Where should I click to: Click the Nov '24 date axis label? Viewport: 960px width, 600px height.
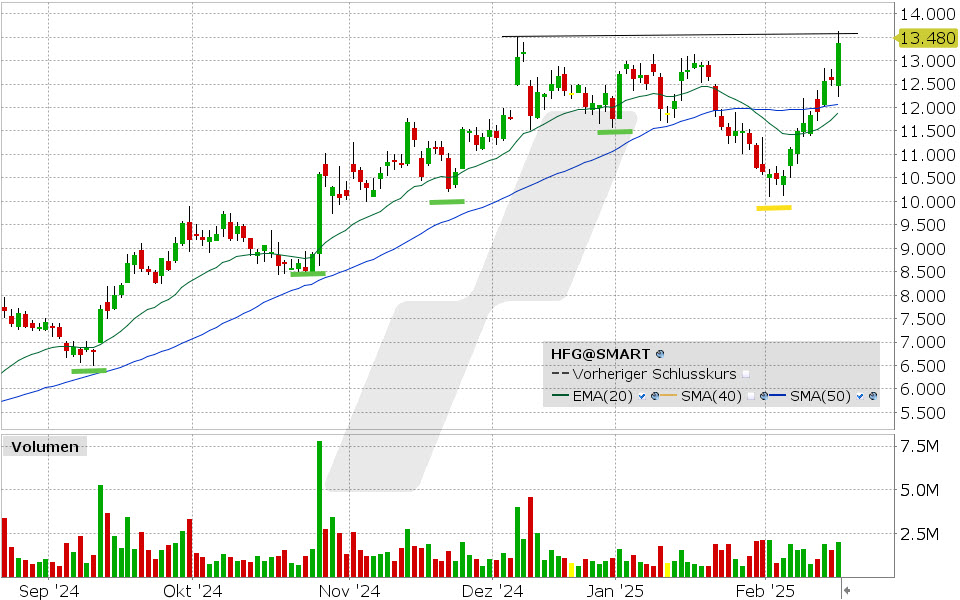[350, 591]
